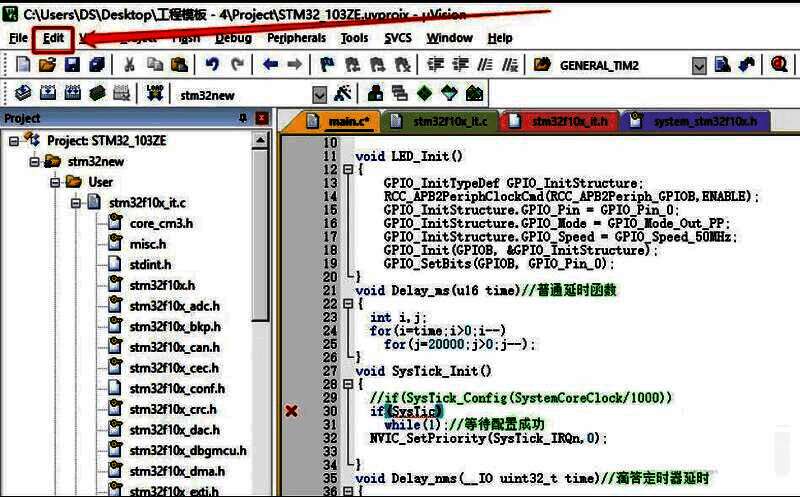
Task: Click the Insert Bookmark flag icon
Action: pyautogui.click(x=327, y=64)
